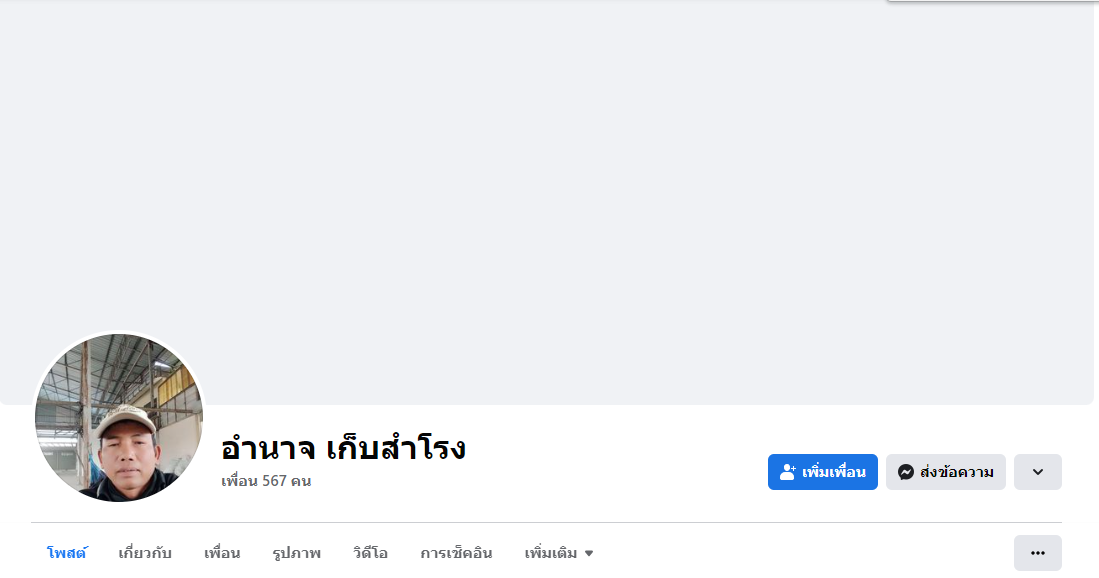Screen dimensions: 1099x578
Task: Click the blue underline beneath โพสต์
Action: pos(67,576)
